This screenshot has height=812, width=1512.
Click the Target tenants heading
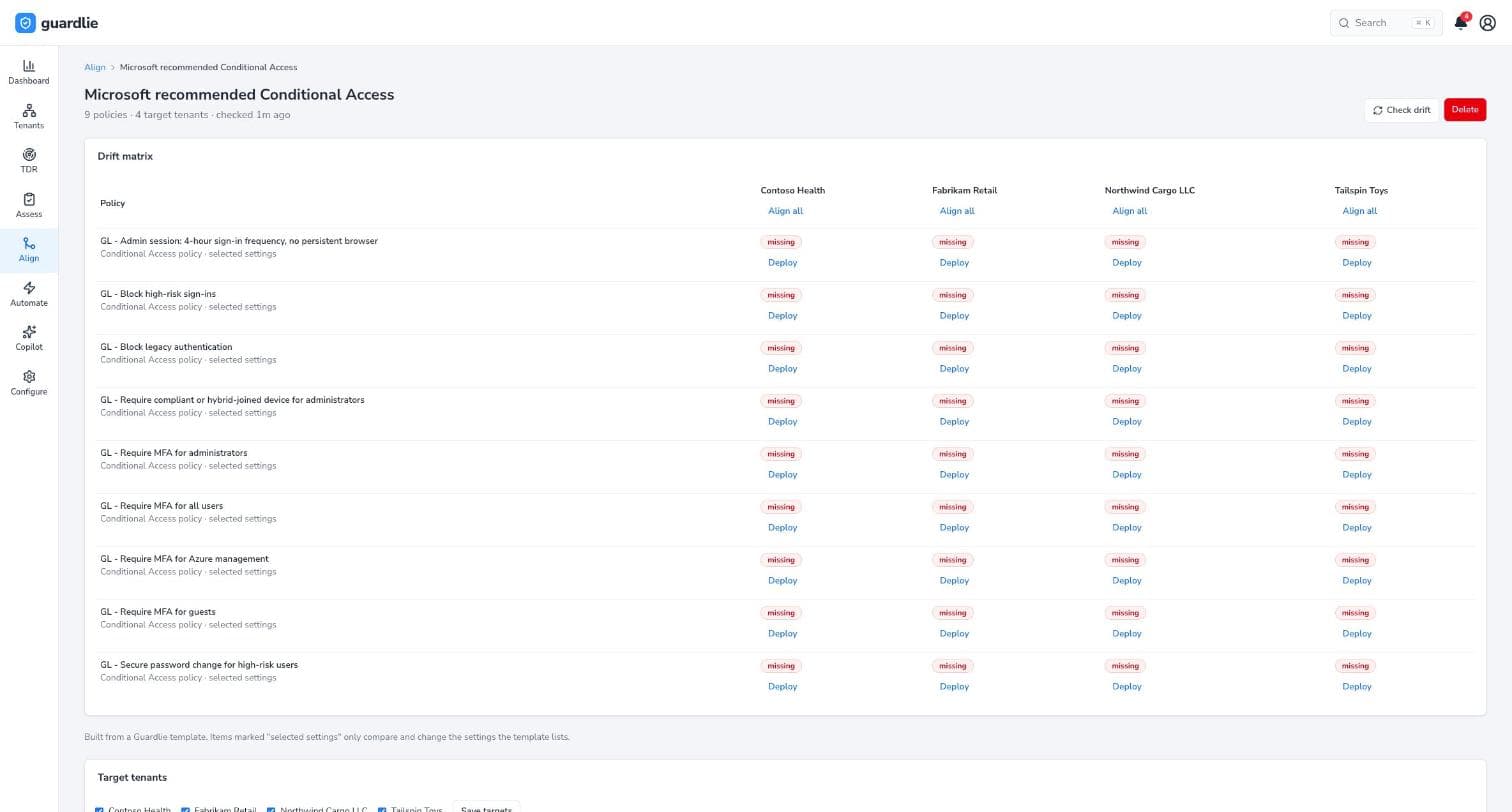pos(132,778)
